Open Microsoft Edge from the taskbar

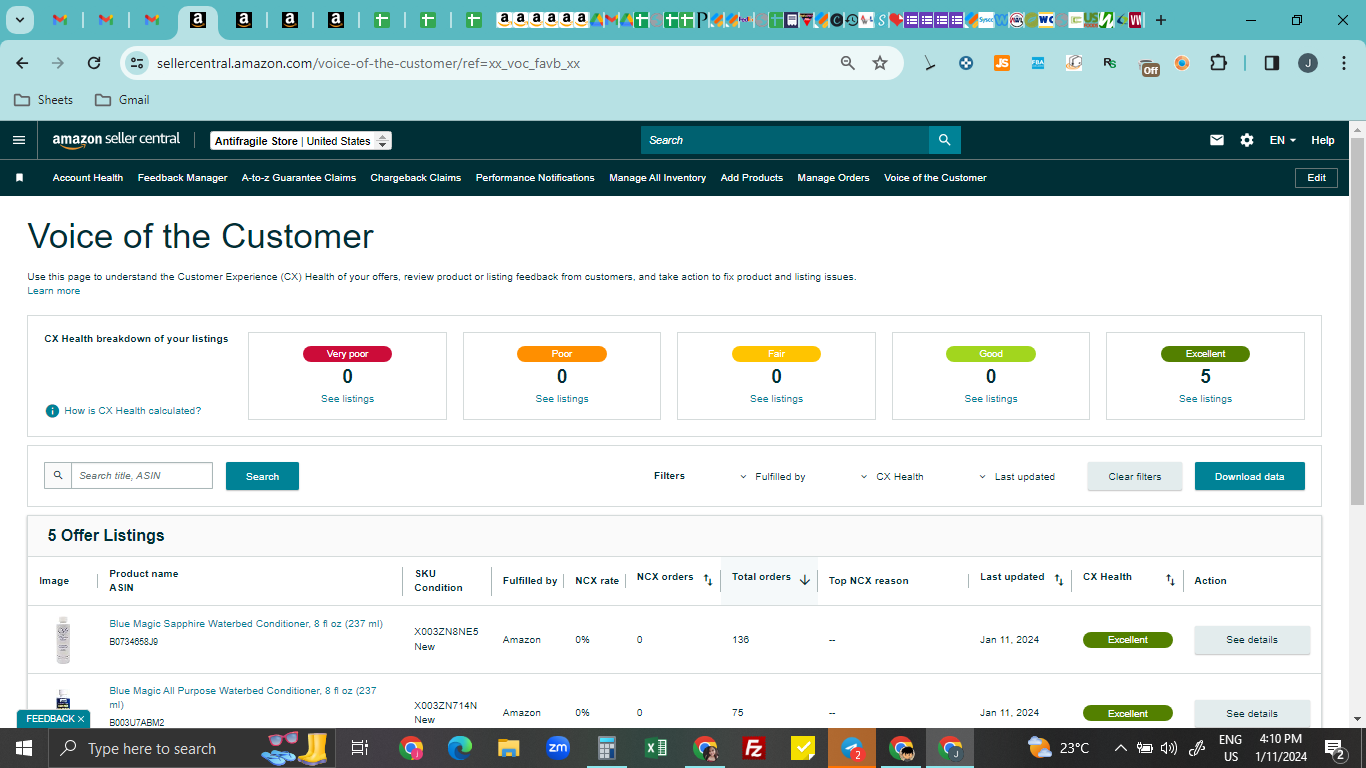[460, 748]
